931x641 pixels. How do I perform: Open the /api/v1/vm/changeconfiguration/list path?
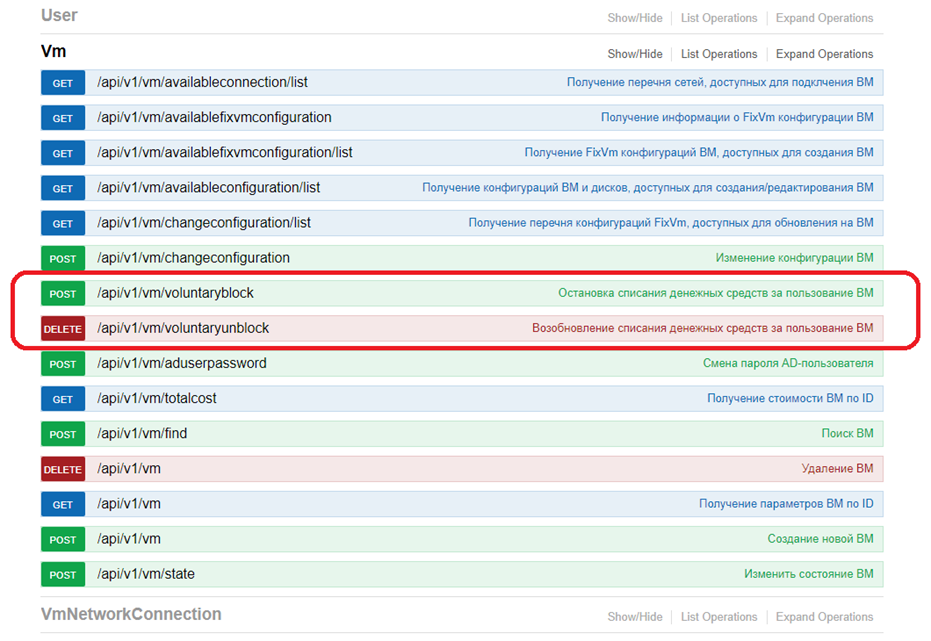pyautogui.click(x=204, y=223)
